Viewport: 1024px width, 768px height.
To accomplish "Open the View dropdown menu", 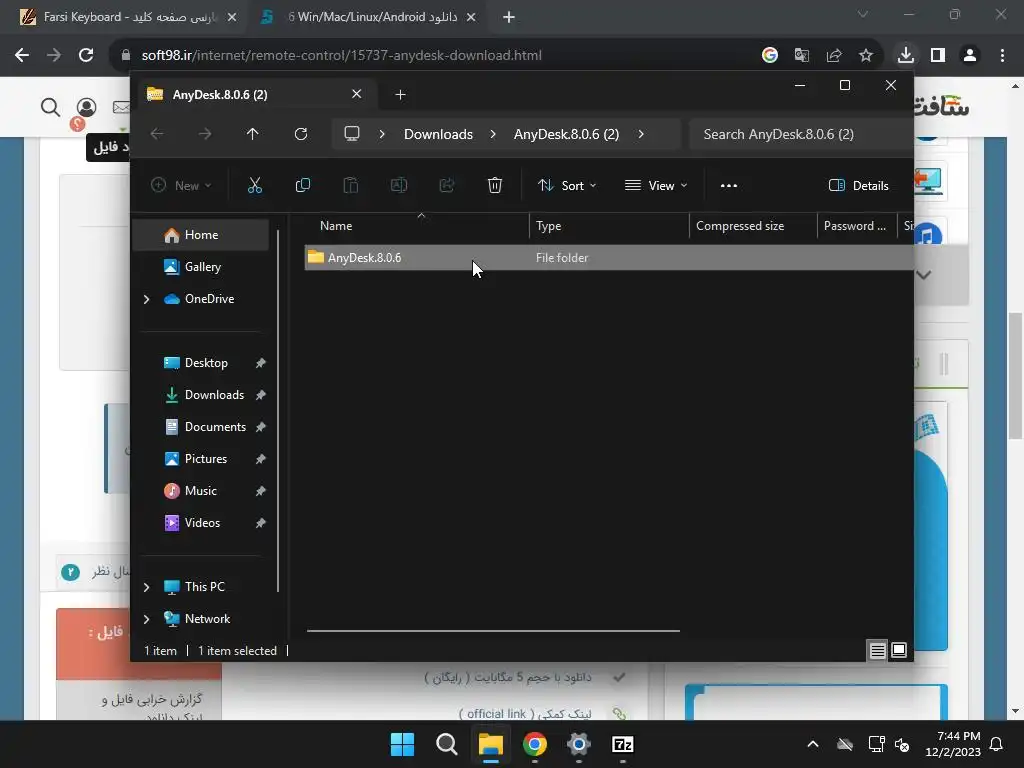I will pyautogui.click(x=656, y=185).
